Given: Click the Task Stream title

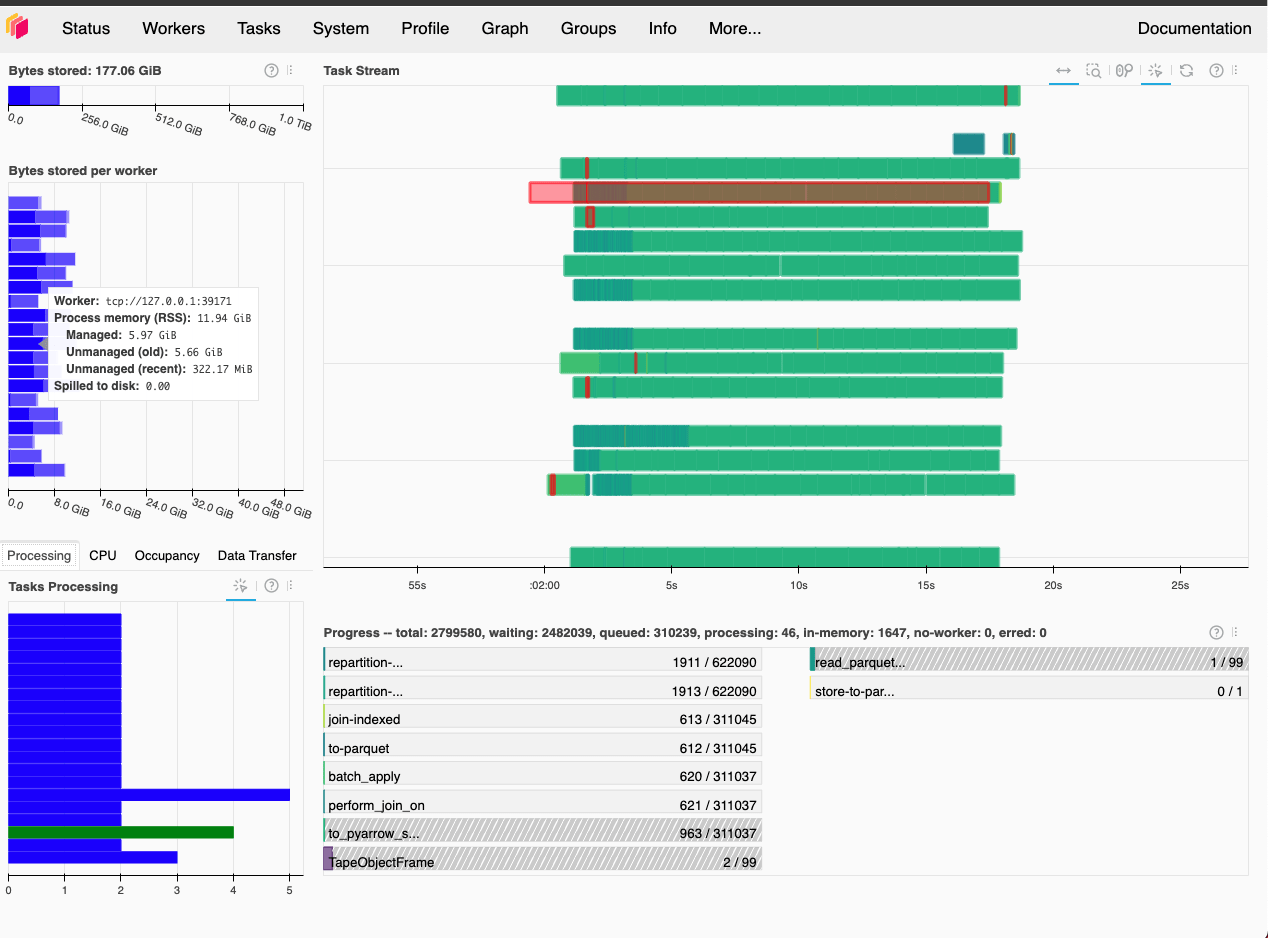Looking at the screenshot, I should [x=361, y=71].
